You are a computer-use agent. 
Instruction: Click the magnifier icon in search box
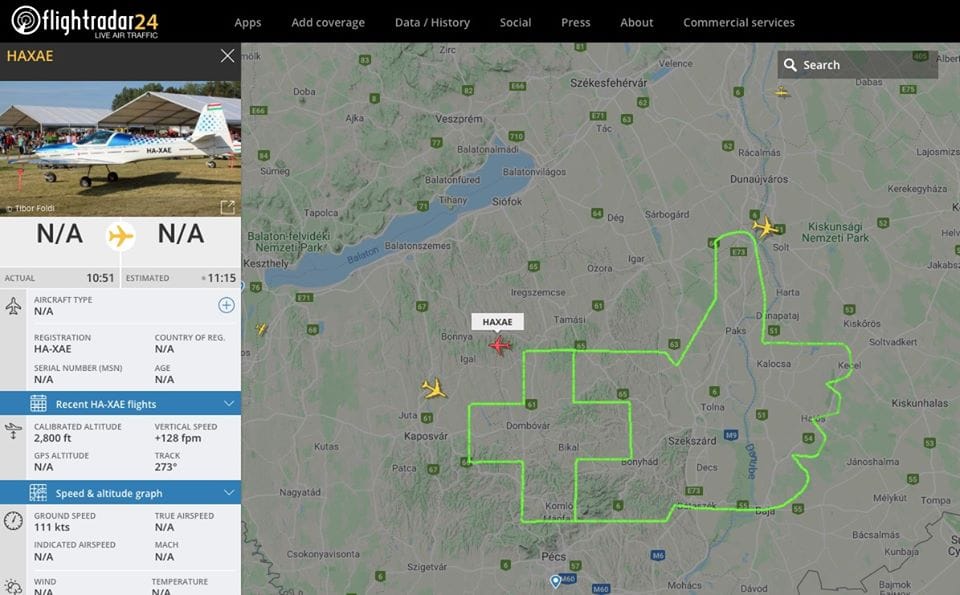pyautogui.click(x=790, y=65)
